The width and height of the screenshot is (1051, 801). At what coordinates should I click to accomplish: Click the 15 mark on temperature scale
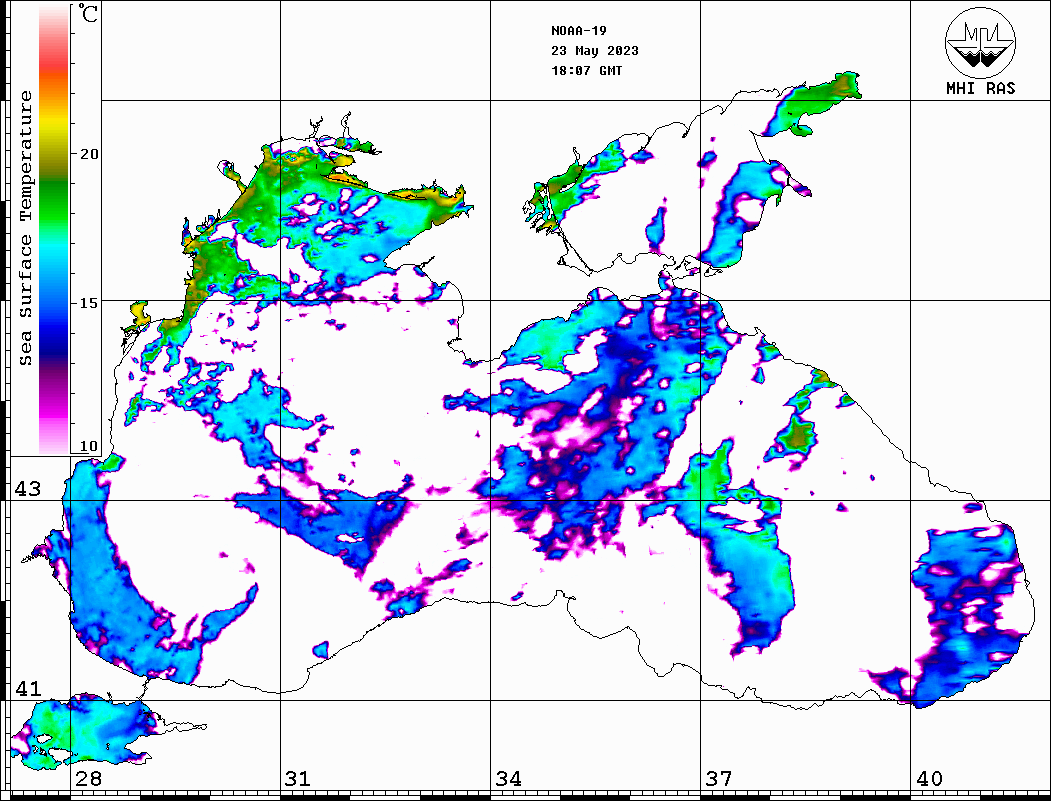(x=89, y=303)
